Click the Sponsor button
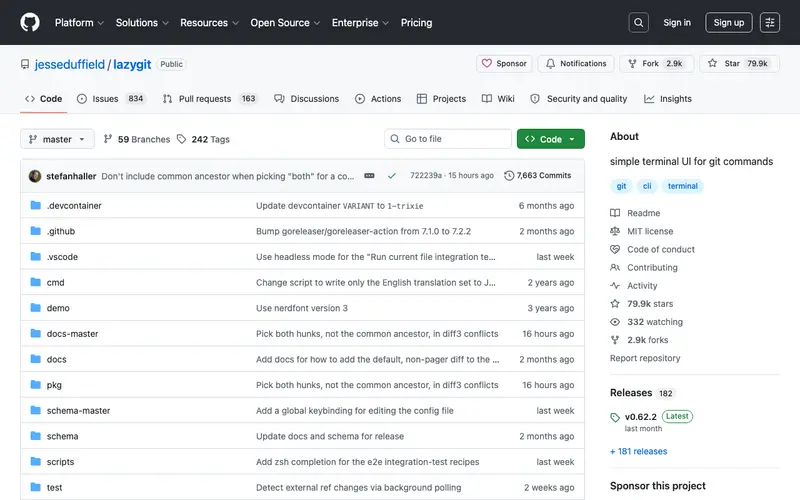The image size is (800, 500). tap(504, 63)
